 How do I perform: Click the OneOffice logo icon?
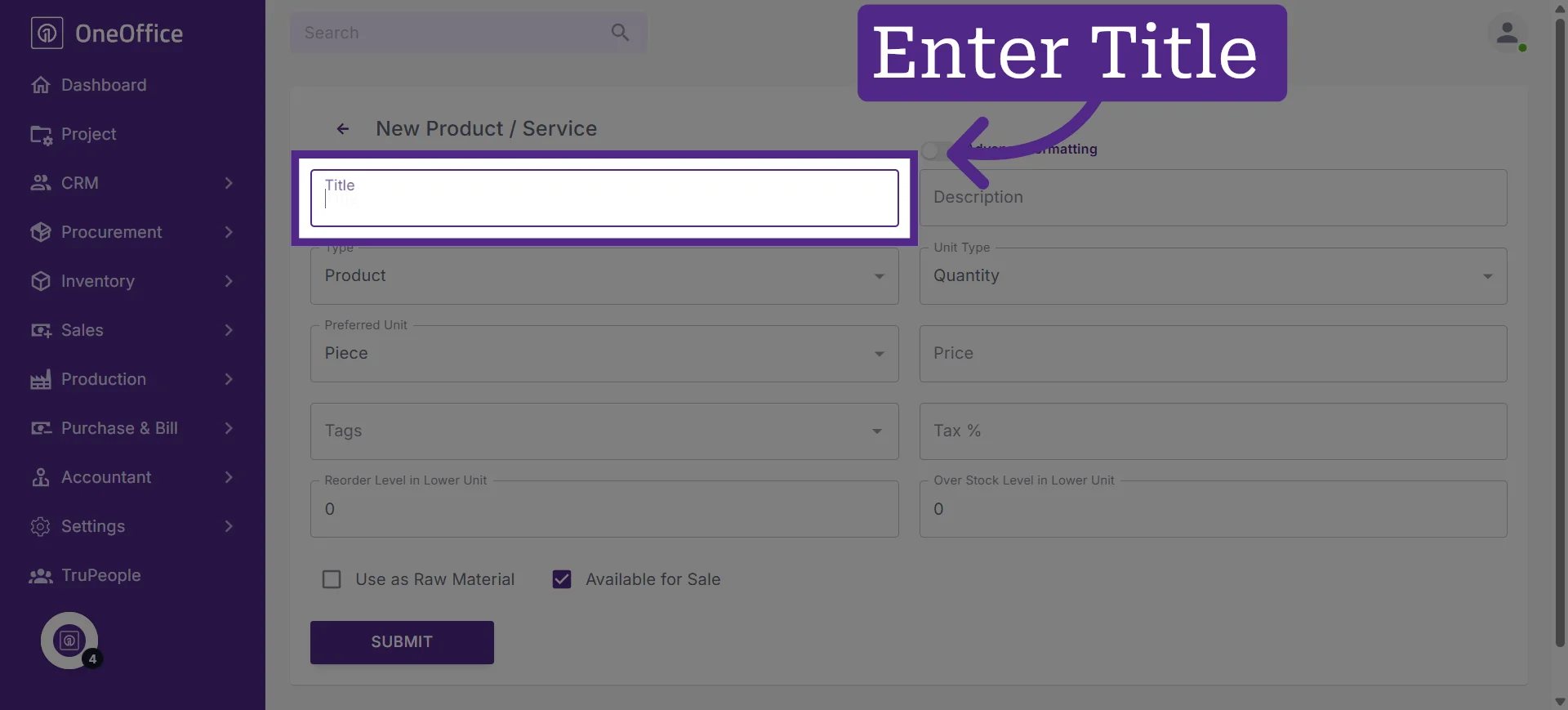click(47, 33)
